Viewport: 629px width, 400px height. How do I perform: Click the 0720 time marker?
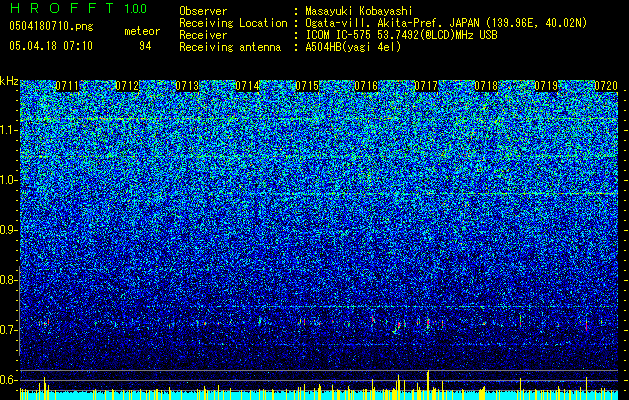click(x=606, y=86)
